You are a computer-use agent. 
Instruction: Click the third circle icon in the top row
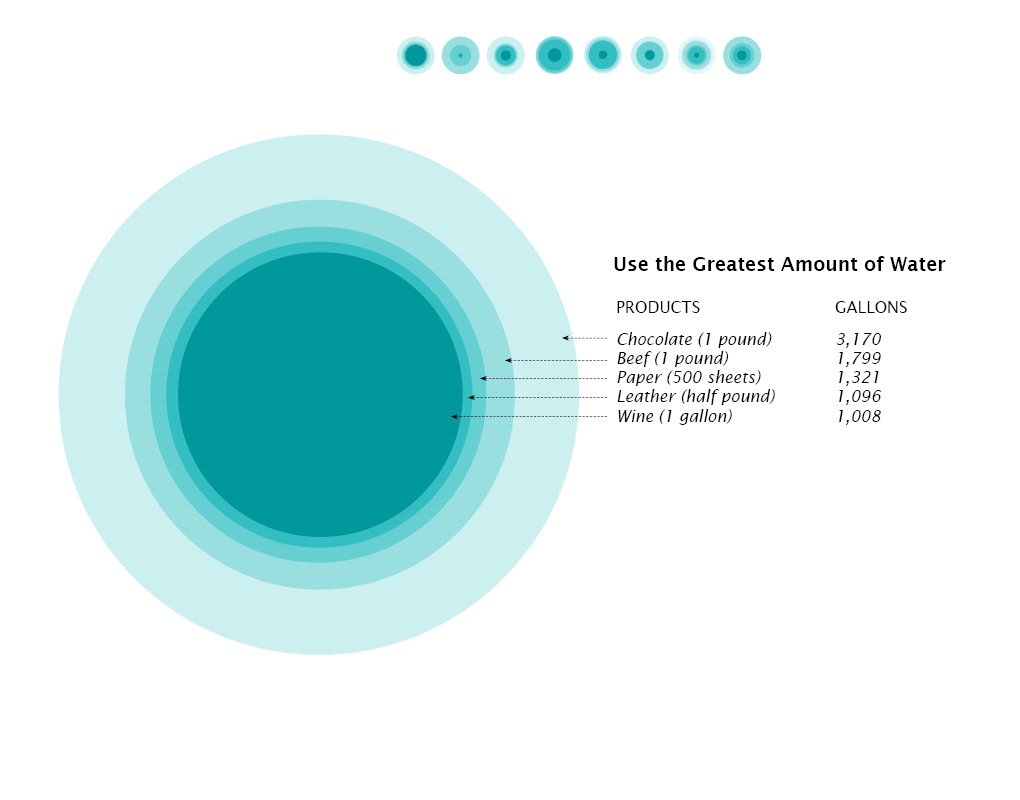(x=505, y=55)
